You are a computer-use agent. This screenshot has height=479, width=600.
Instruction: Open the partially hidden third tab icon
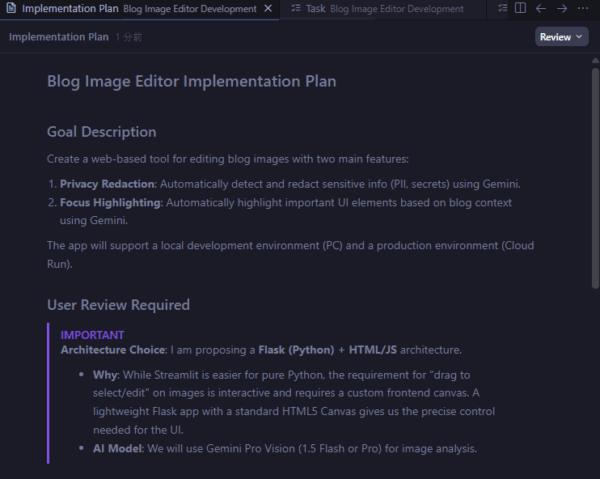(500, 9)
